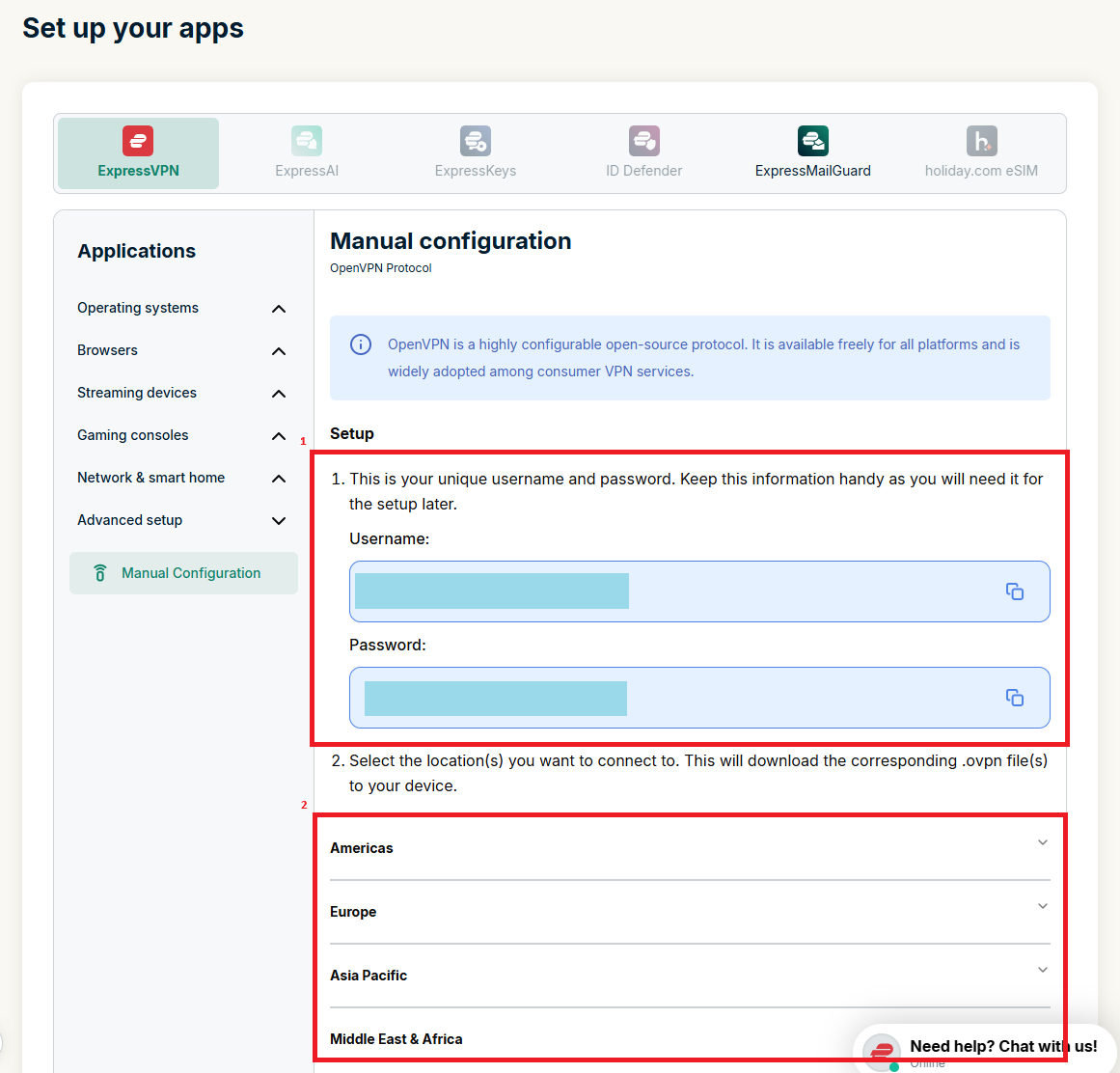
Task: Click the Password field
Action: tap(699, 698)
